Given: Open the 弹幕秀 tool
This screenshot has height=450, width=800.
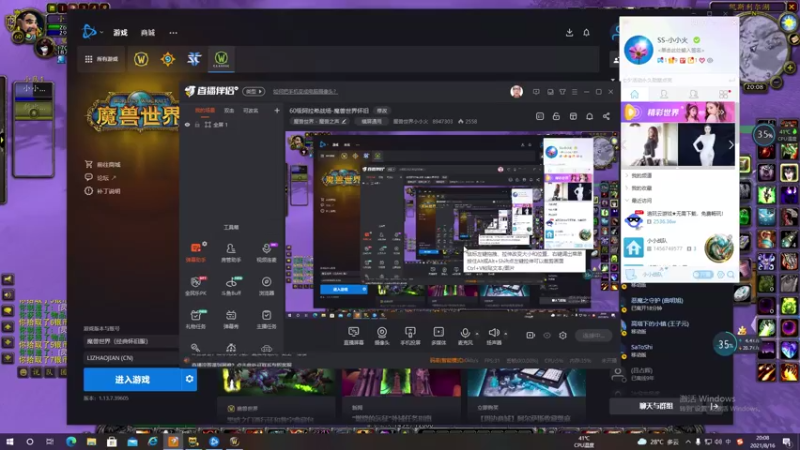Looking at the screenshot, I should click(231, 319).
